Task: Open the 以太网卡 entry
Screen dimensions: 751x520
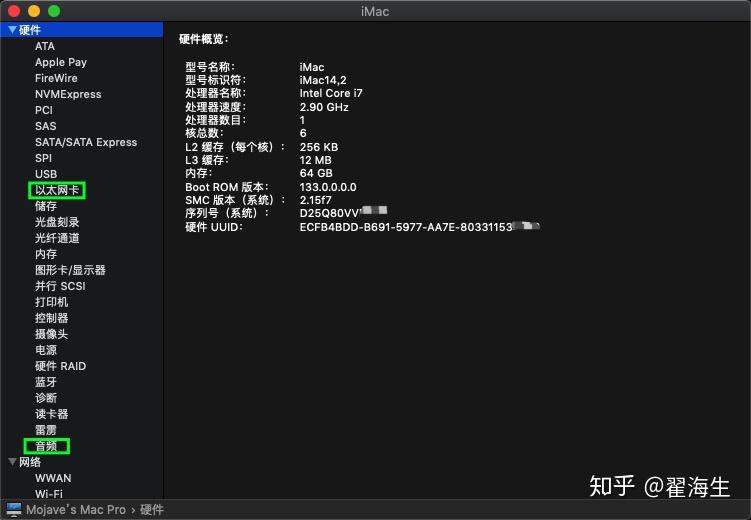Action: [x=57, y=190]
